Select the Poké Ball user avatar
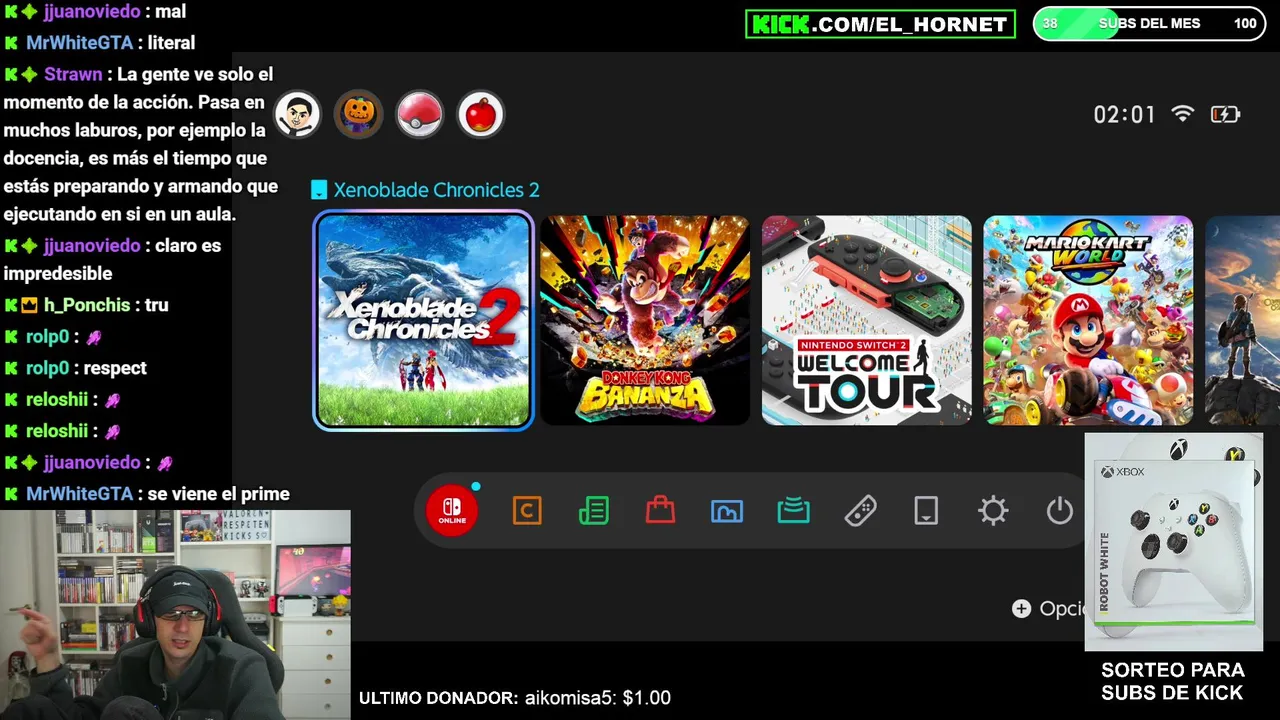The height and width of the screenshot is (720, 1280). point(419,114)
